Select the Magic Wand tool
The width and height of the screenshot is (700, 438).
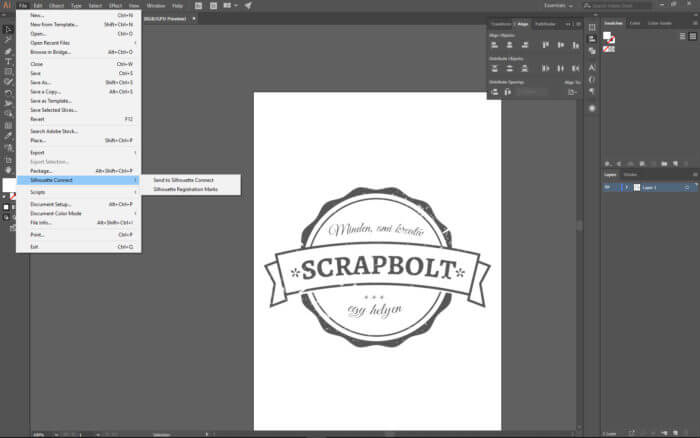(8, 40)
